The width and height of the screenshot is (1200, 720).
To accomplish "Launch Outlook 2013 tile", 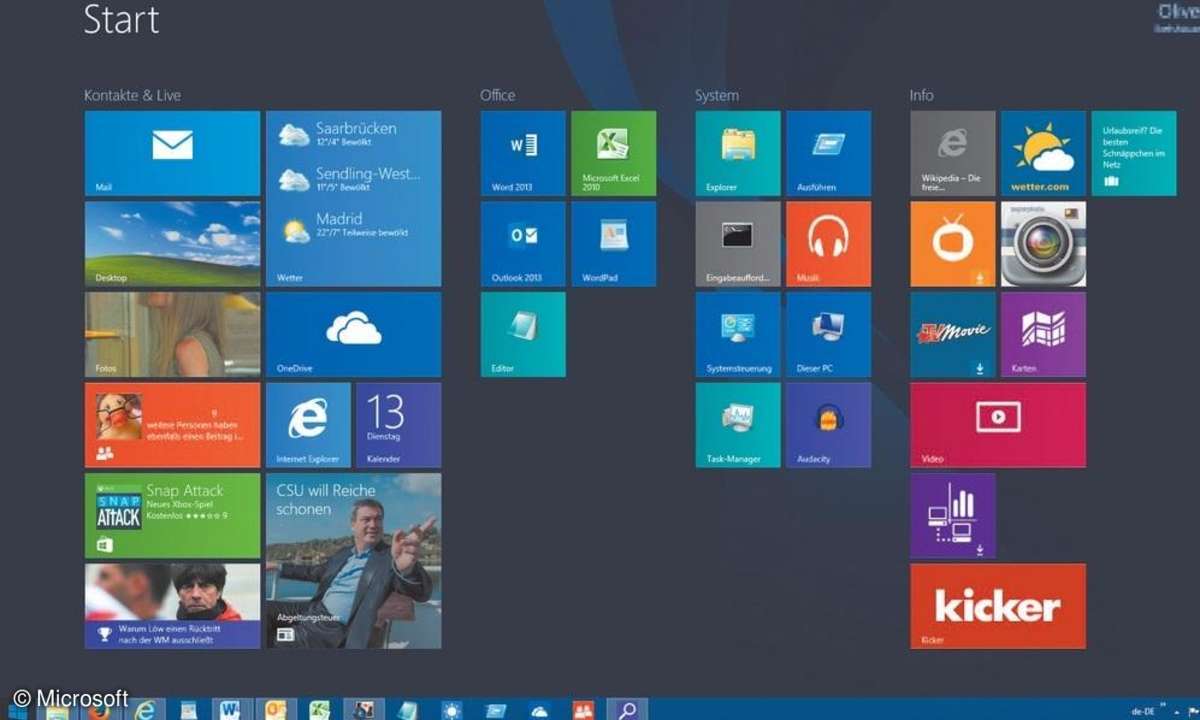I will point(523,244).
